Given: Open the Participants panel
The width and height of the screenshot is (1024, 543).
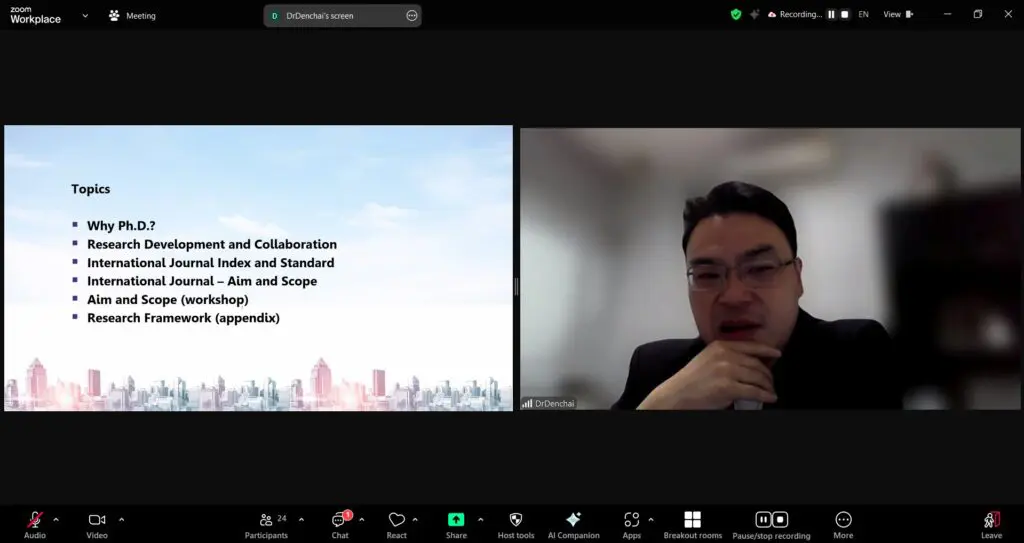Looking at the screenshot, I should click(266, 525).
